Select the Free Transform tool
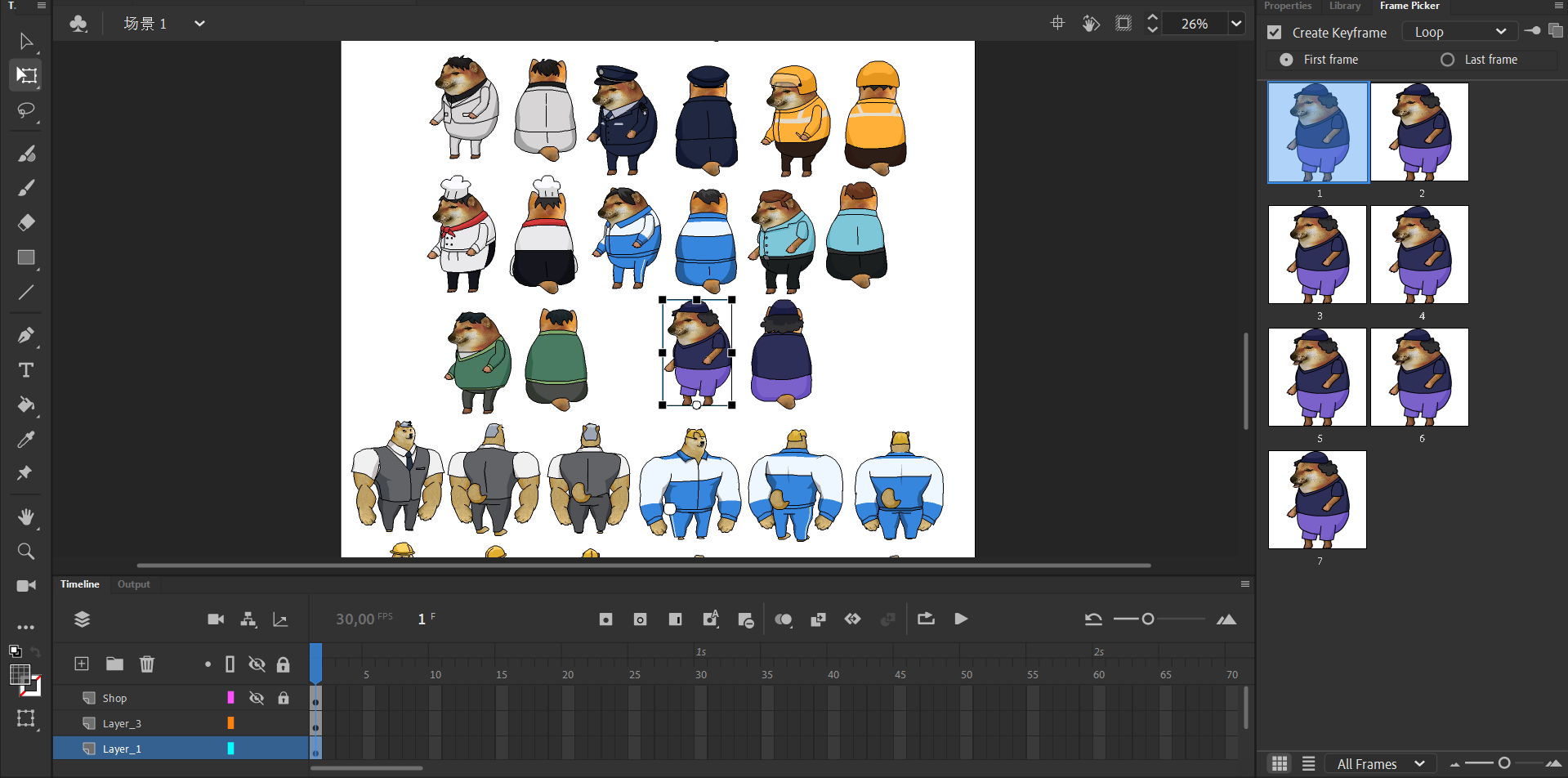1568x778 pixels. 26,75
